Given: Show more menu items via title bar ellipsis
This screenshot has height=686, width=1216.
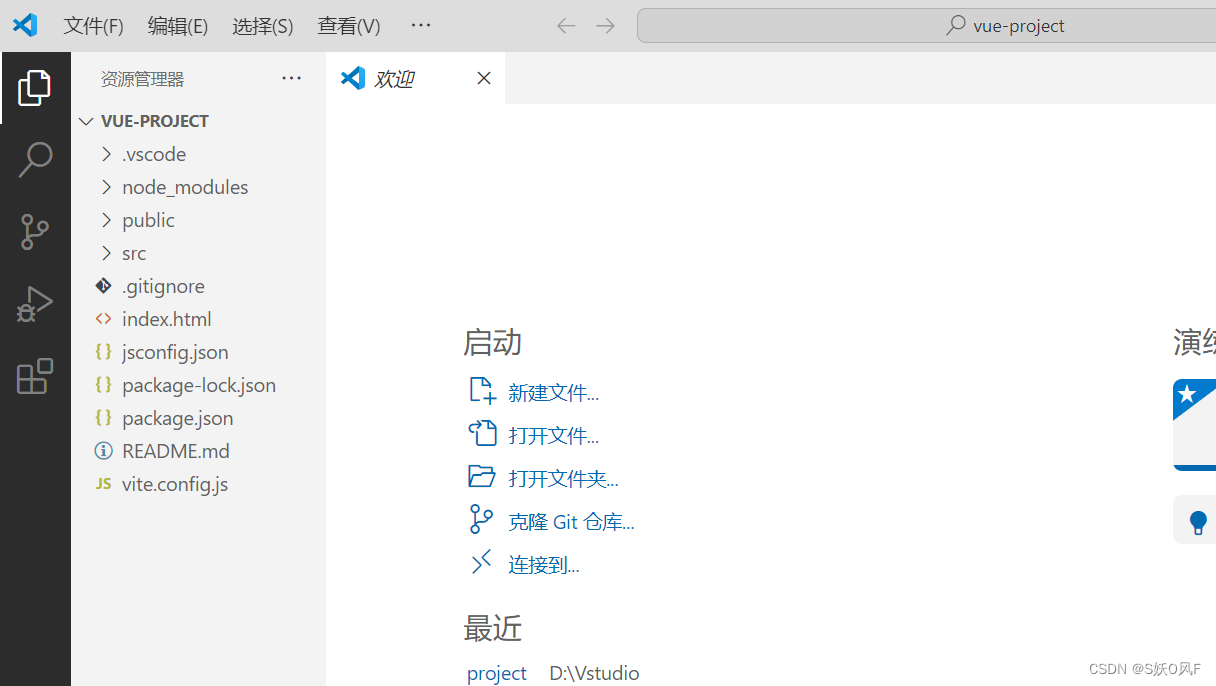Looking at the screenshot, I should 421,25.
